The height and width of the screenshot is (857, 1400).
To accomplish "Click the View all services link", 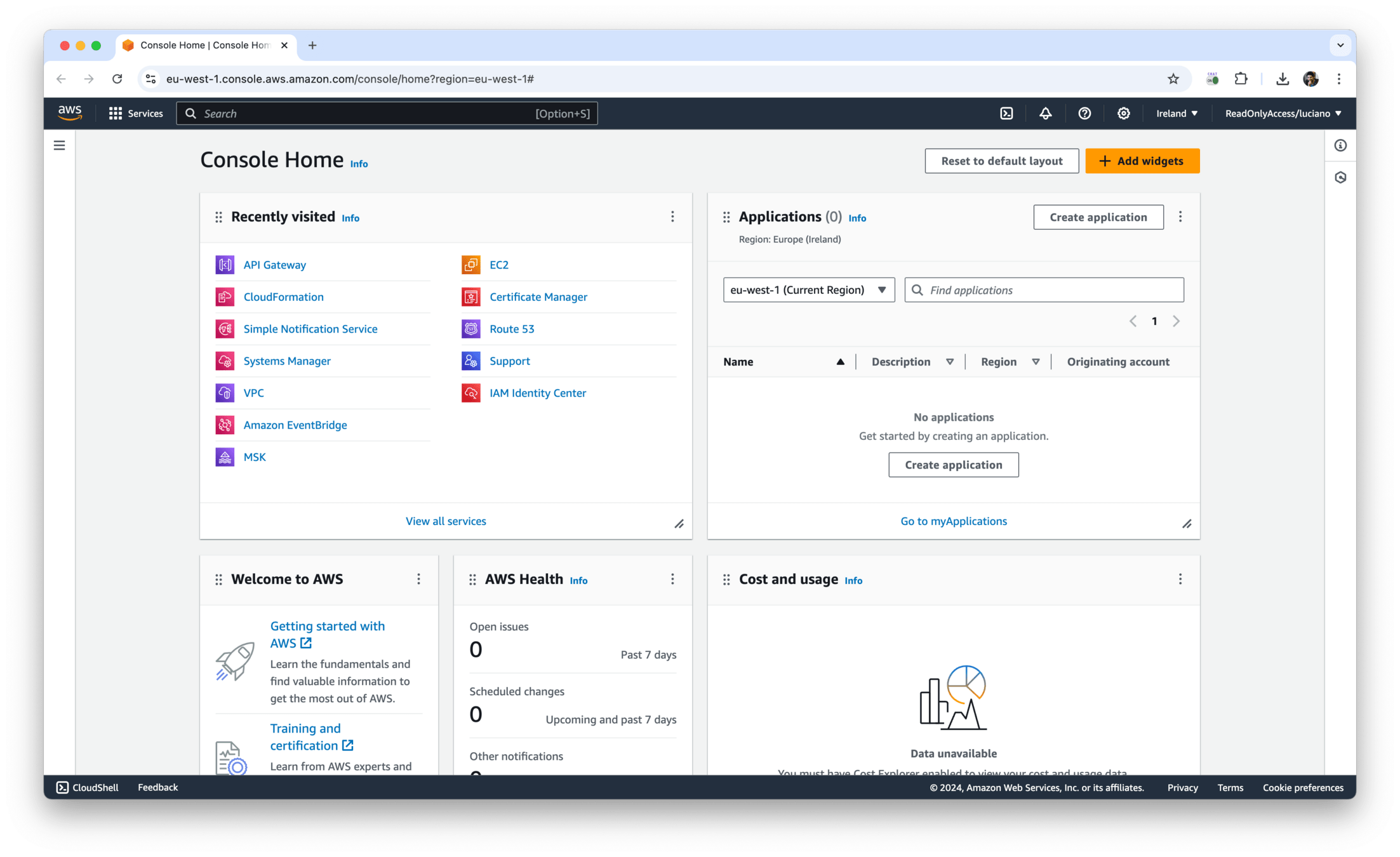I will 446,521.
